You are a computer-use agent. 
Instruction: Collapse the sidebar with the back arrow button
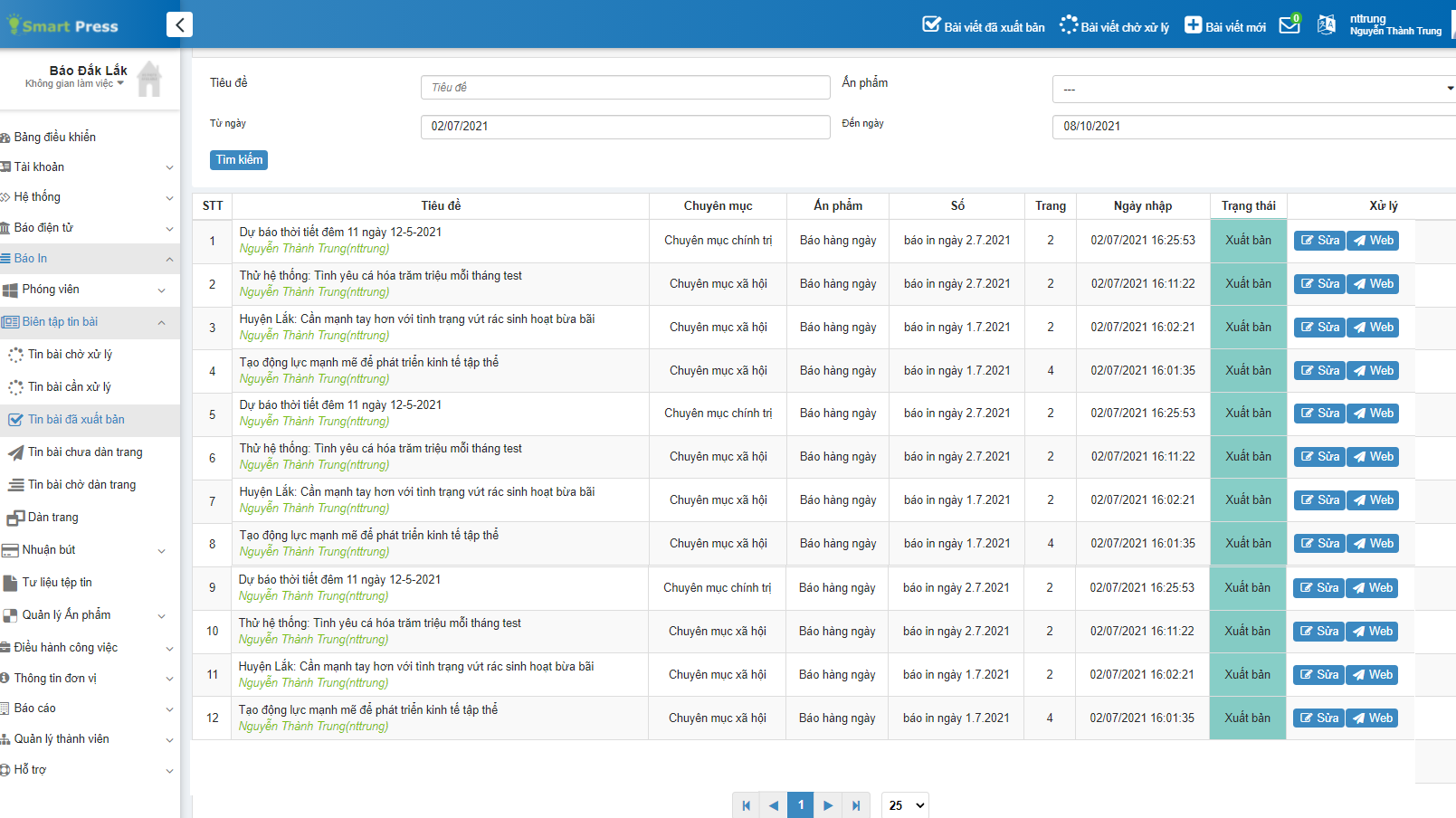coord(179,24)
